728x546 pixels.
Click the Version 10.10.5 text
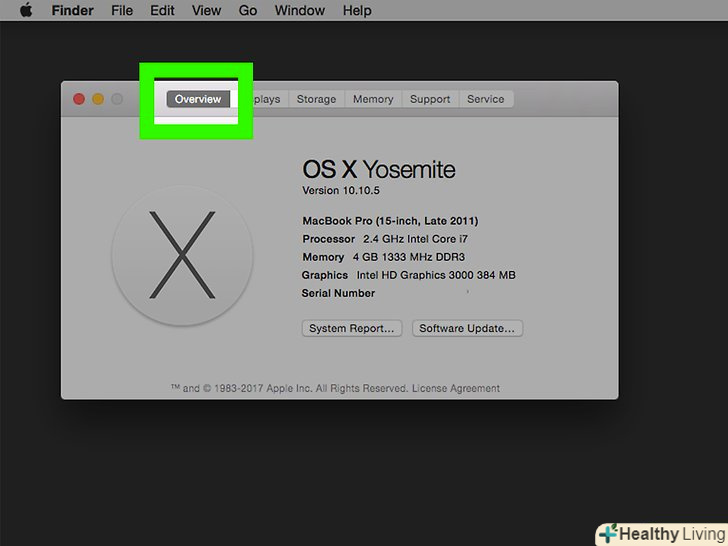(x=341, y=190)
